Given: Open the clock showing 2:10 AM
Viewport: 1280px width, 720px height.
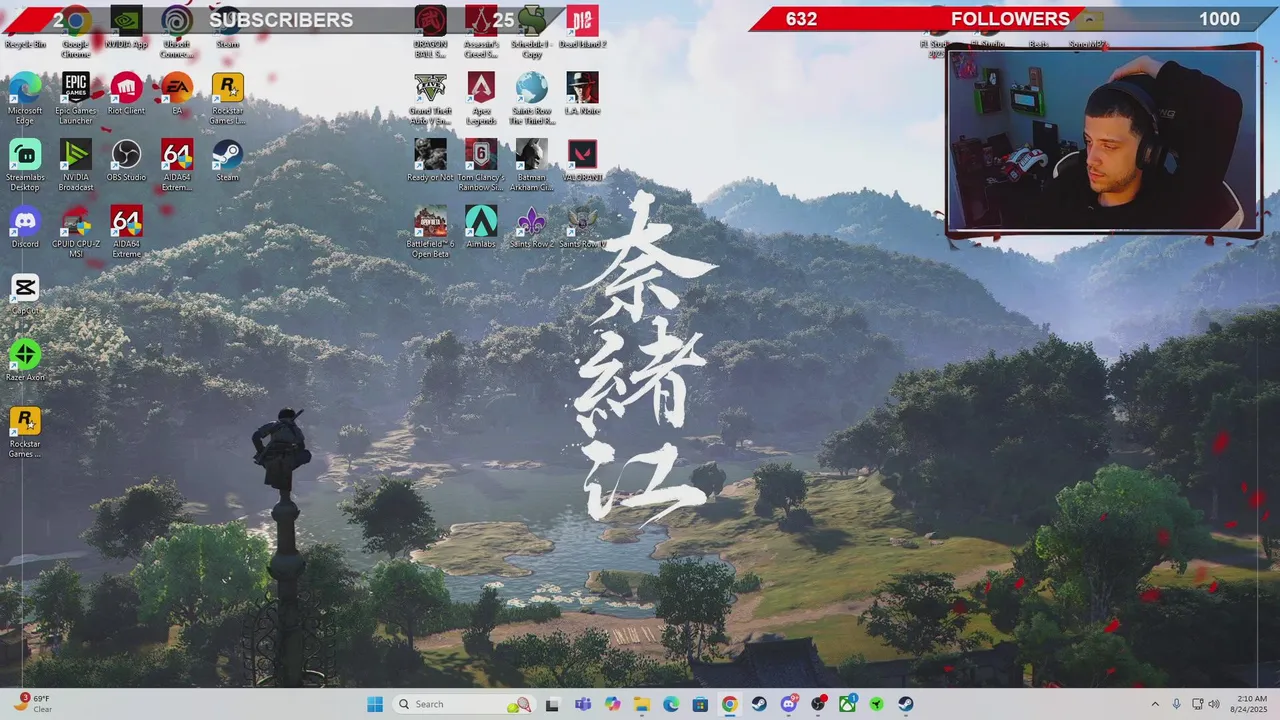Looking at the screenshot, I should coord(1250,704).
